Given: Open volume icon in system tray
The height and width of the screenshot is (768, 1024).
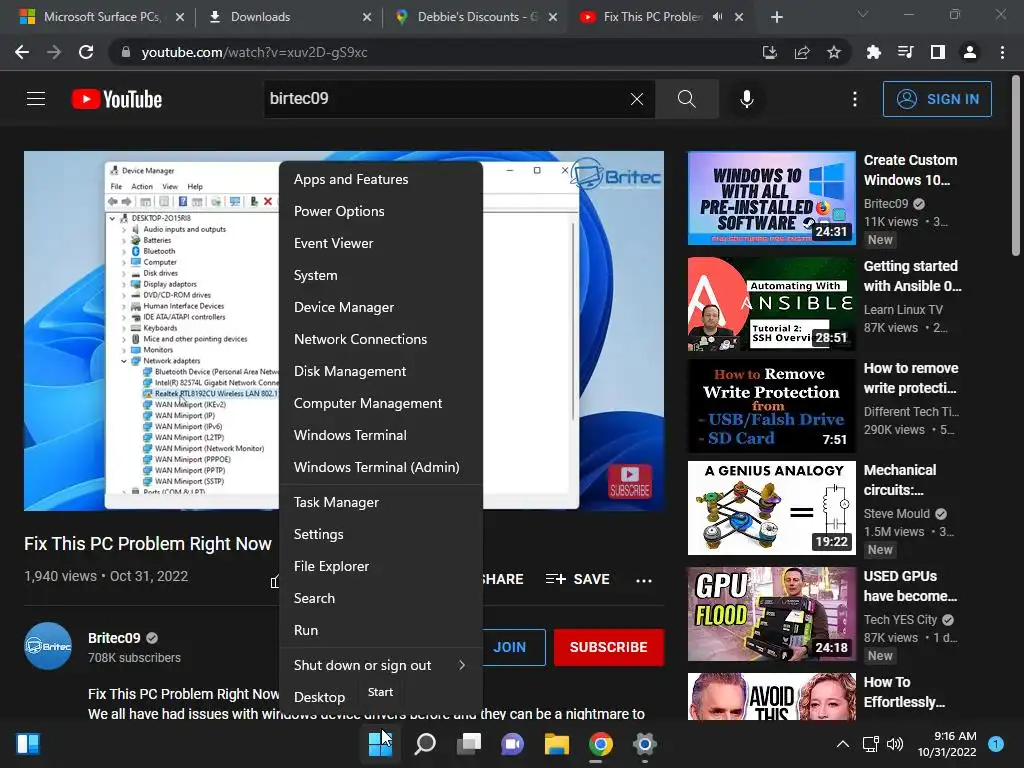Looking at the screenshot, I should [895, 744].
